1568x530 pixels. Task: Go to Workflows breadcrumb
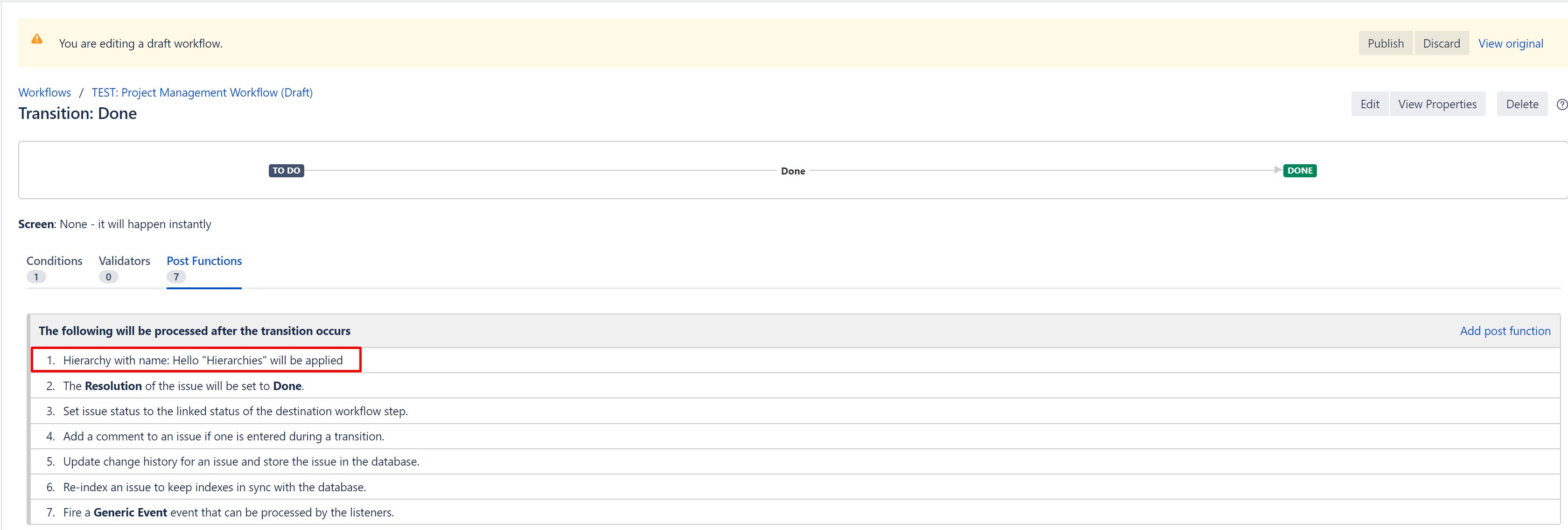click(44, 92)
